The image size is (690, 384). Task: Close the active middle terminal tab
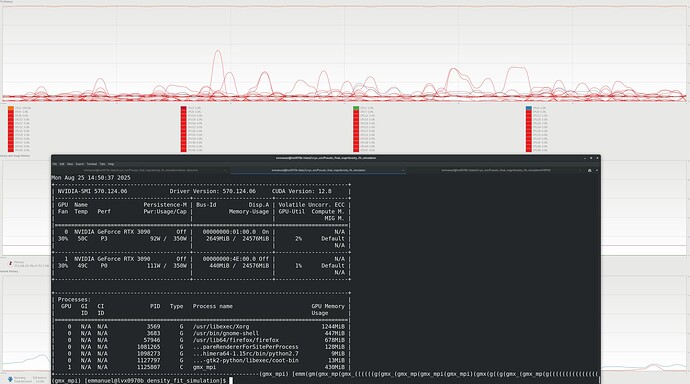pos(403,170)
